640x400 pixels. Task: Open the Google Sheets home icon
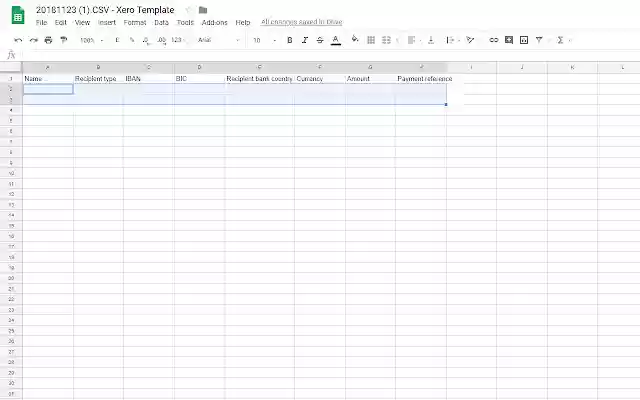(18, 15)
